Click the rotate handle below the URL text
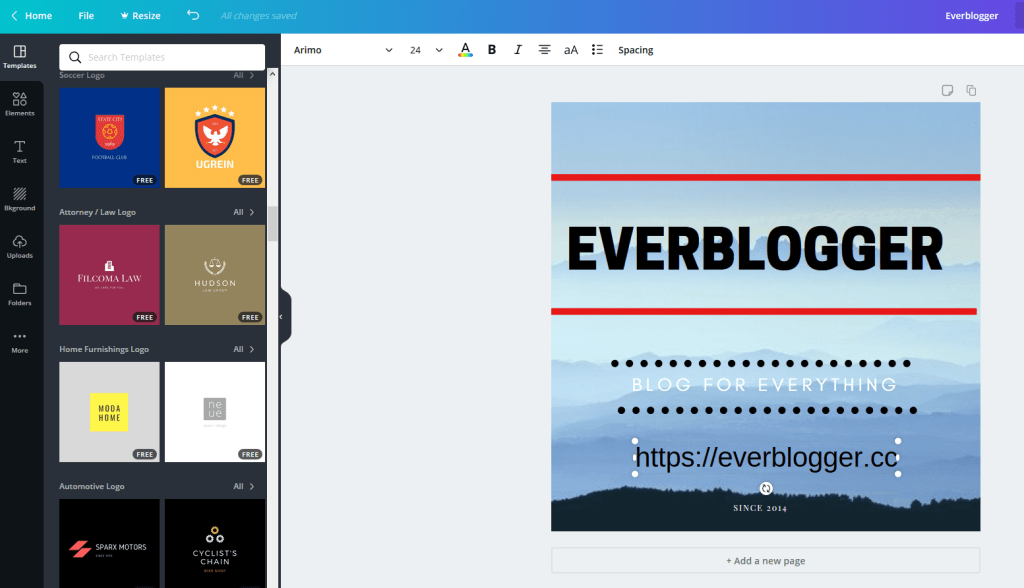The height and width of the screenshot is (588, 1024). point(766,488)
